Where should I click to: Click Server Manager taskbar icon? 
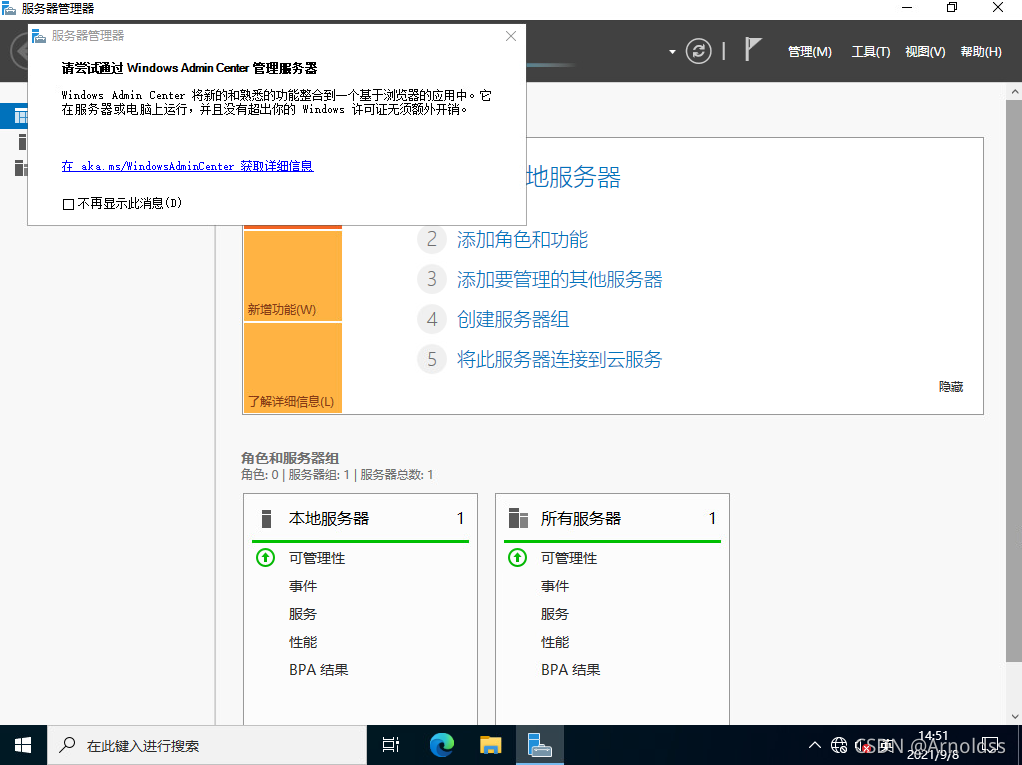point(540,745)
